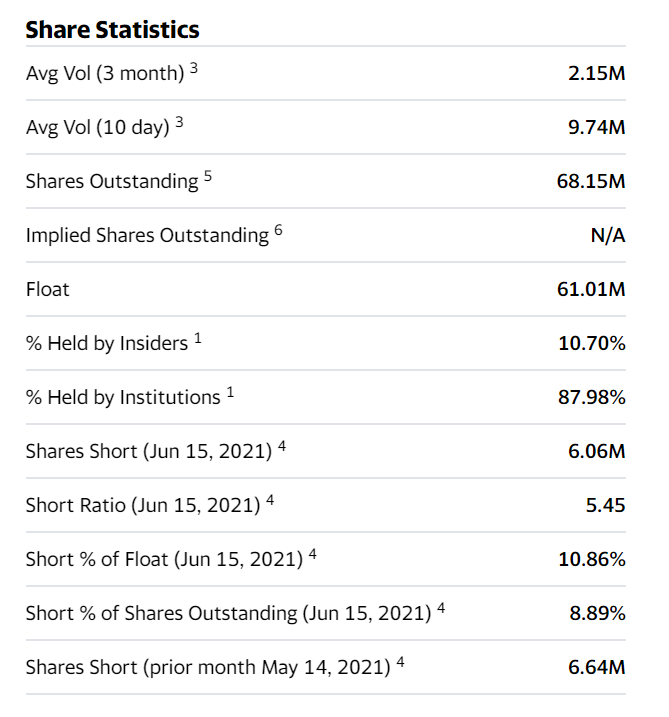The width and height of the screenshot is (669, 717).
Task: Click the Float row label
Action: point(48,290)
